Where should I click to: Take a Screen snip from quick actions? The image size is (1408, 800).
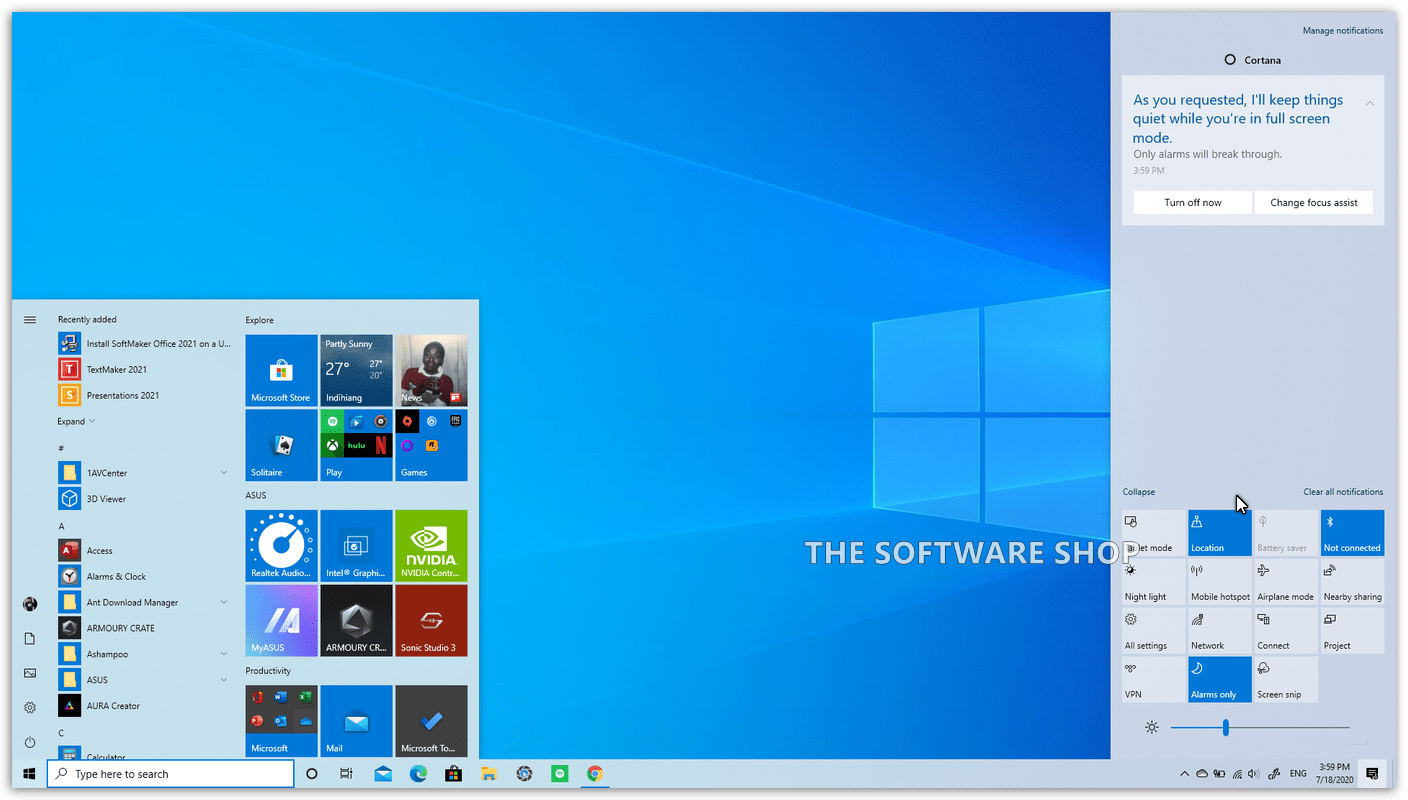pyautogui.click(x=1286, y=679)
